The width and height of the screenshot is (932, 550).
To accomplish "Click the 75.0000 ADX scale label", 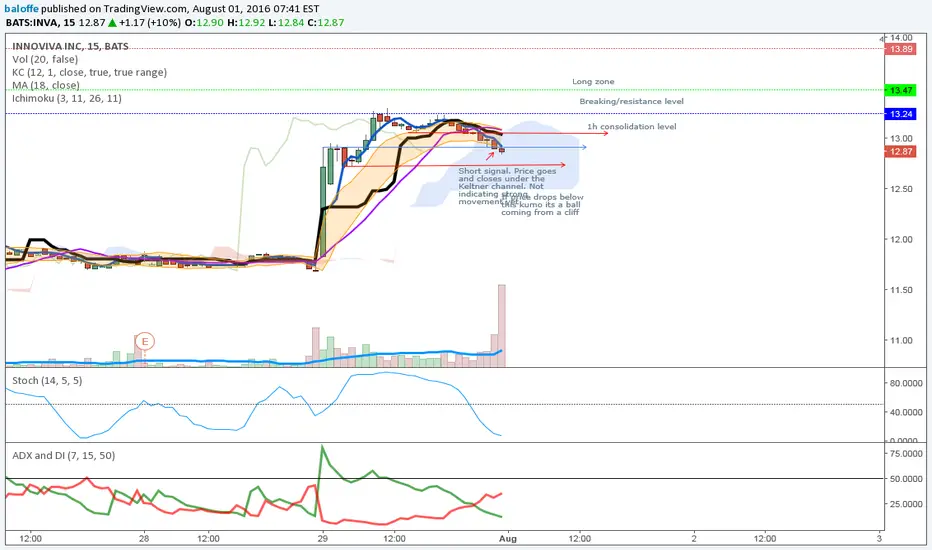I will [x=906, y=454].
